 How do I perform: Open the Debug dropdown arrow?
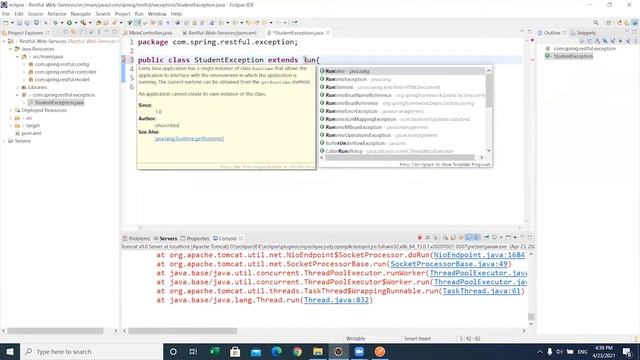click(x=62, y=23)
